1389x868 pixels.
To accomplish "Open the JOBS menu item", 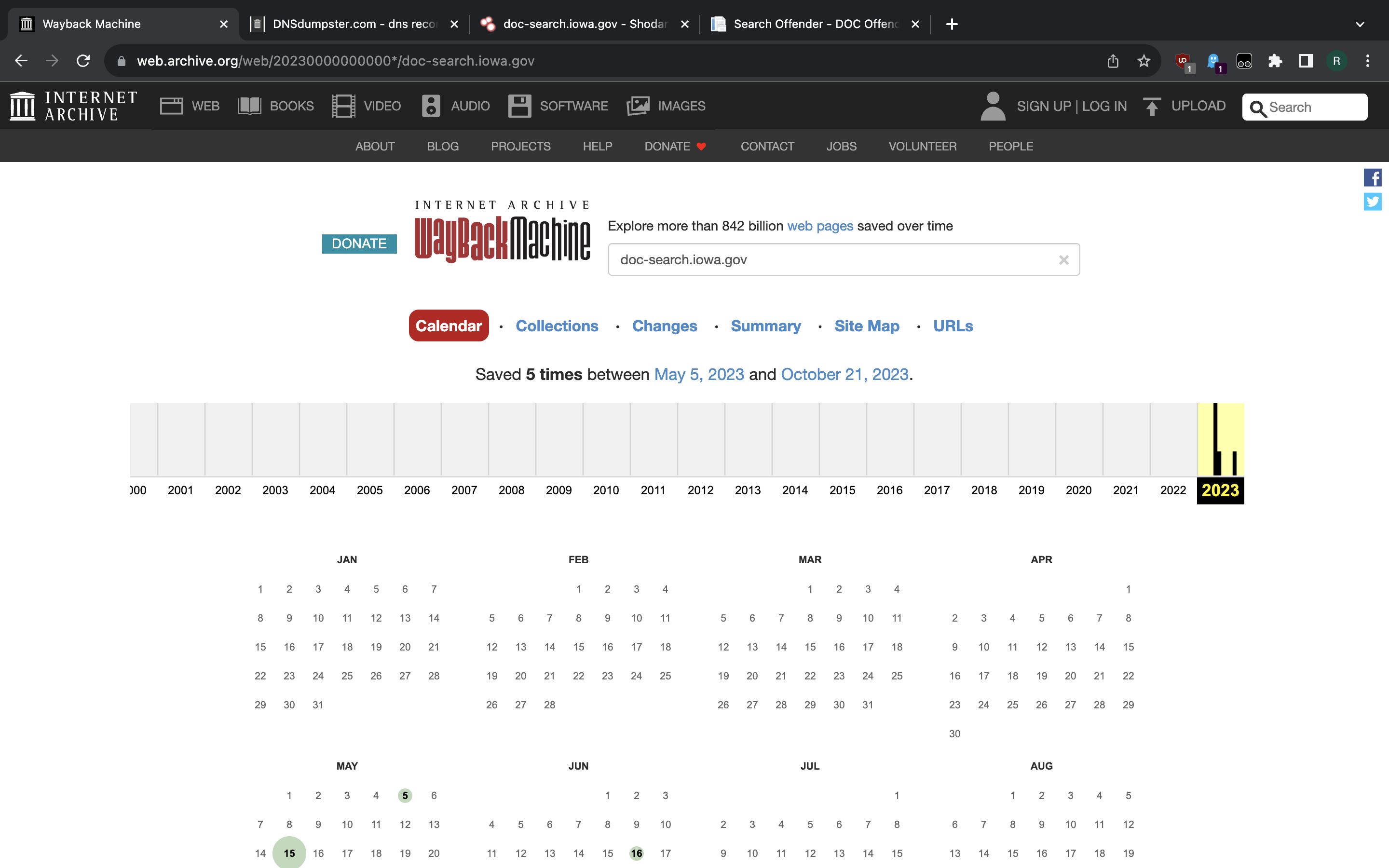I will point(842,147).
